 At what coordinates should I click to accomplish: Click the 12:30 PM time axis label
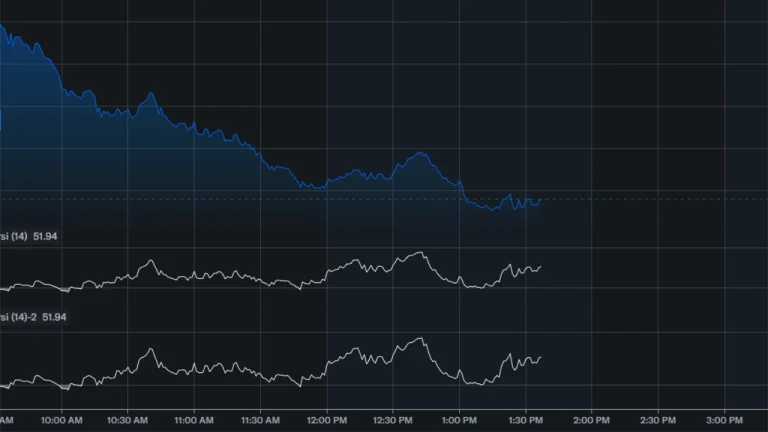click(392, 419)
